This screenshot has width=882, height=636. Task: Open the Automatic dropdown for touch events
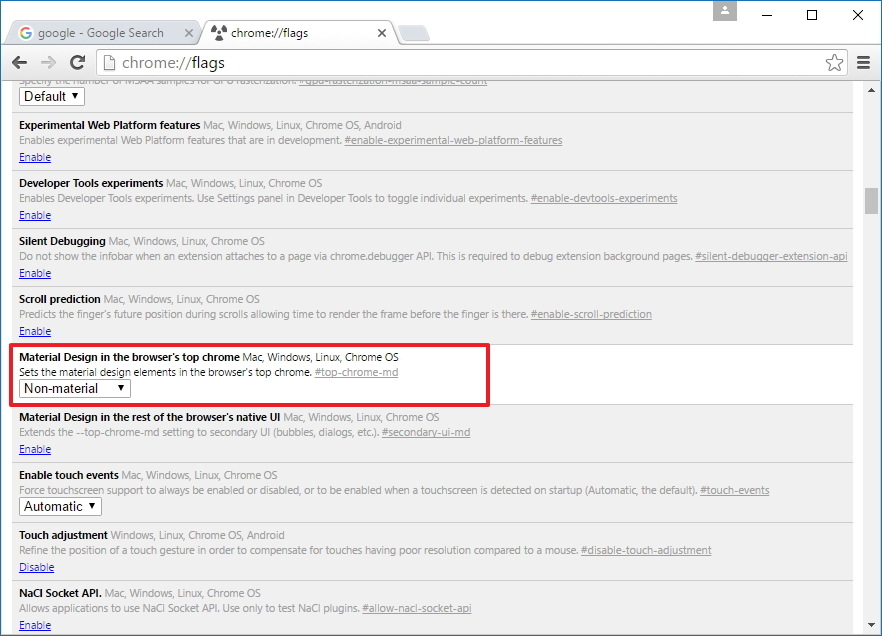[x=60, y=507]
